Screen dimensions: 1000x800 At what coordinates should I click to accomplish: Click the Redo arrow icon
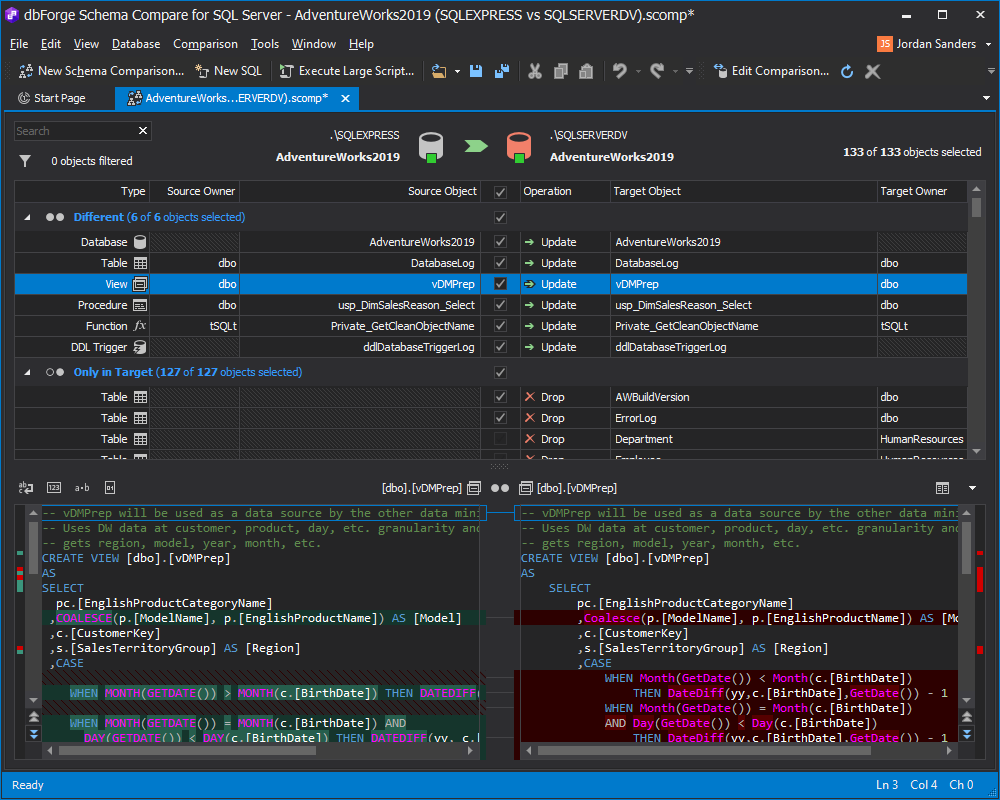click(x=657, y=71)
